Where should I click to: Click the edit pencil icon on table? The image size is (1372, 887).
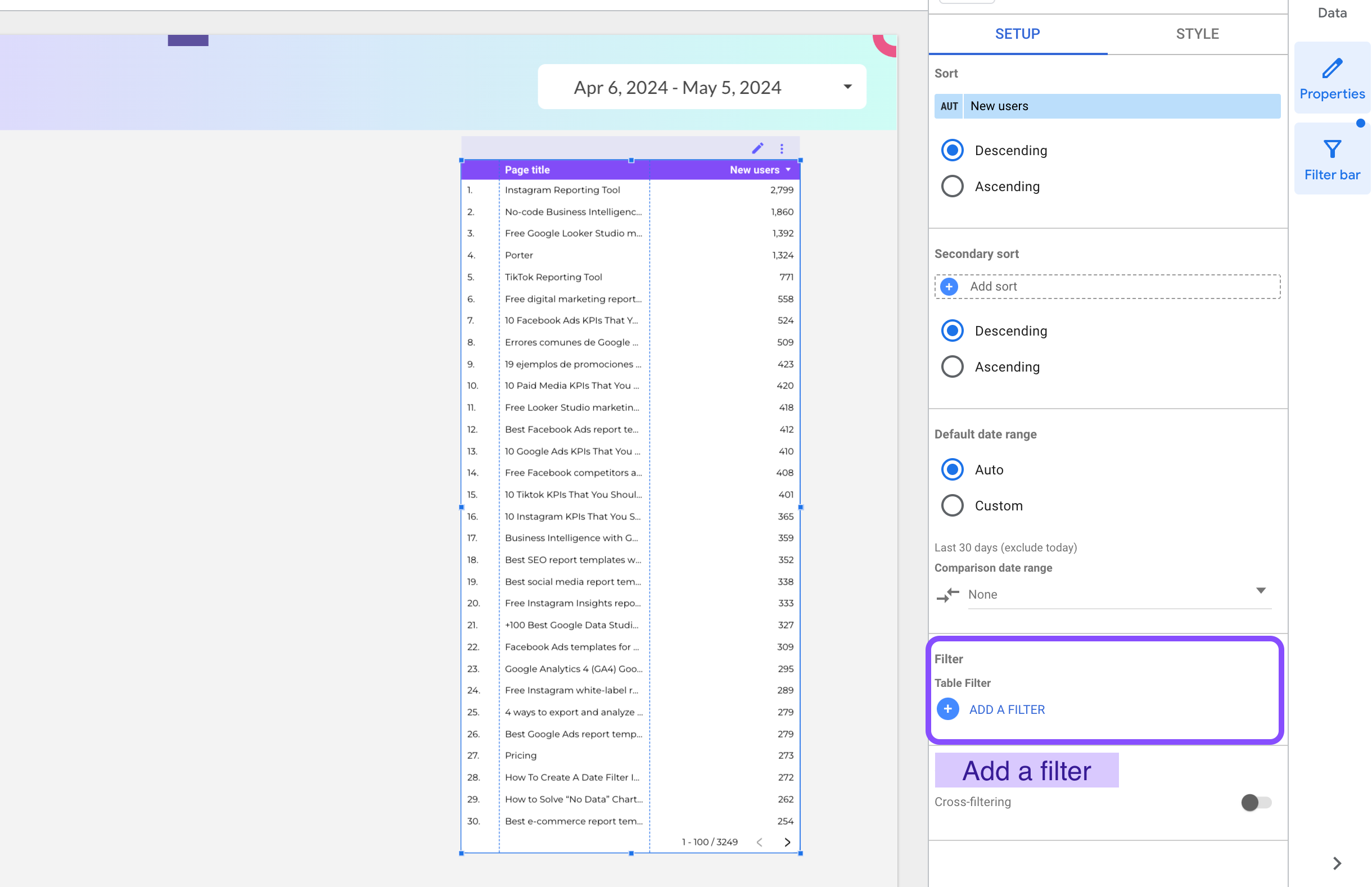(x=757, y=148)
